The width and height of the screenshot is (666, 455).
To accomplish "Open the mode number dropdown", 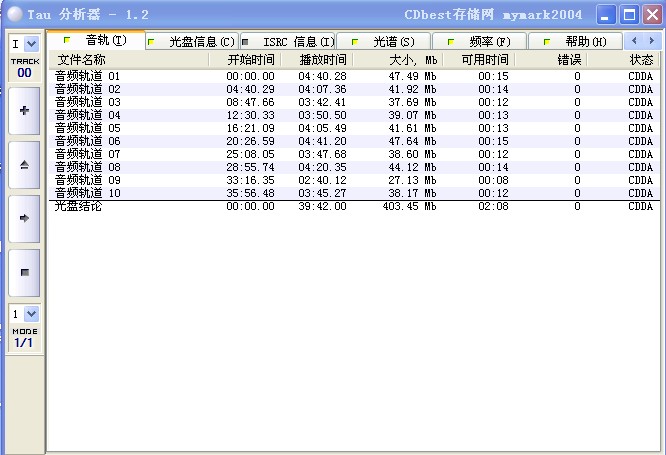I will (31, 314).
